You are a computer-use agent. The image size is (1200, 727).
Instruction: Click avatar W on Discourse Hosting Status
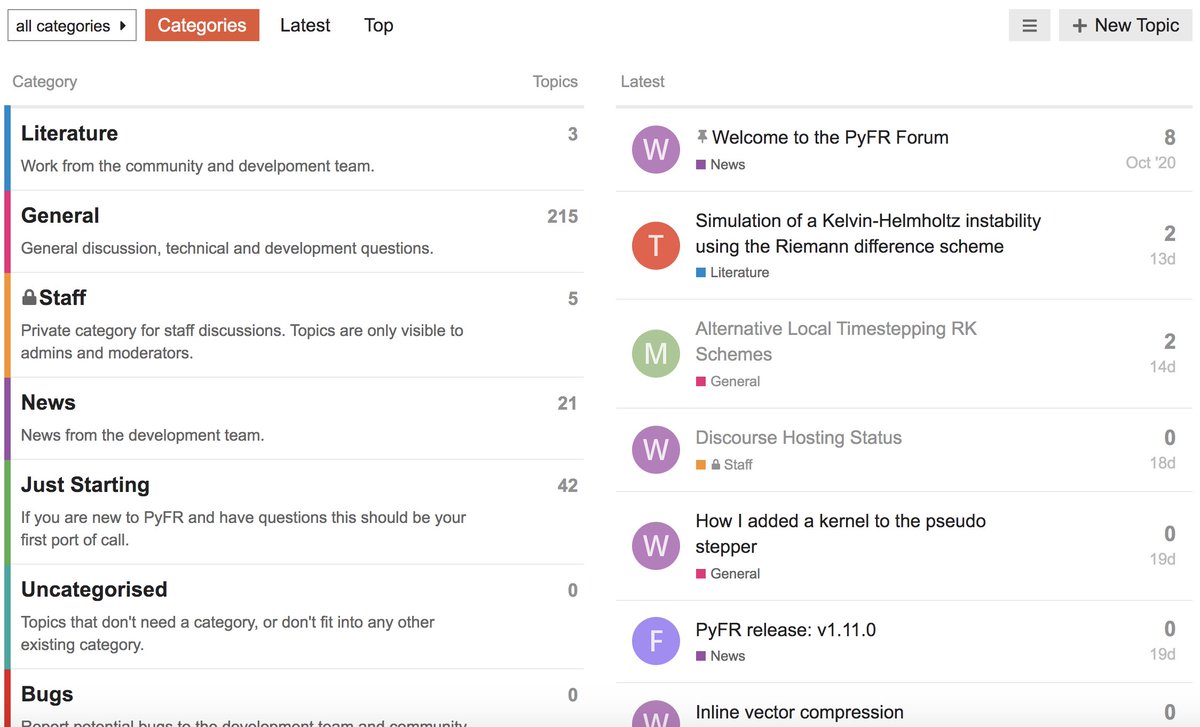(x=656, y=450)
